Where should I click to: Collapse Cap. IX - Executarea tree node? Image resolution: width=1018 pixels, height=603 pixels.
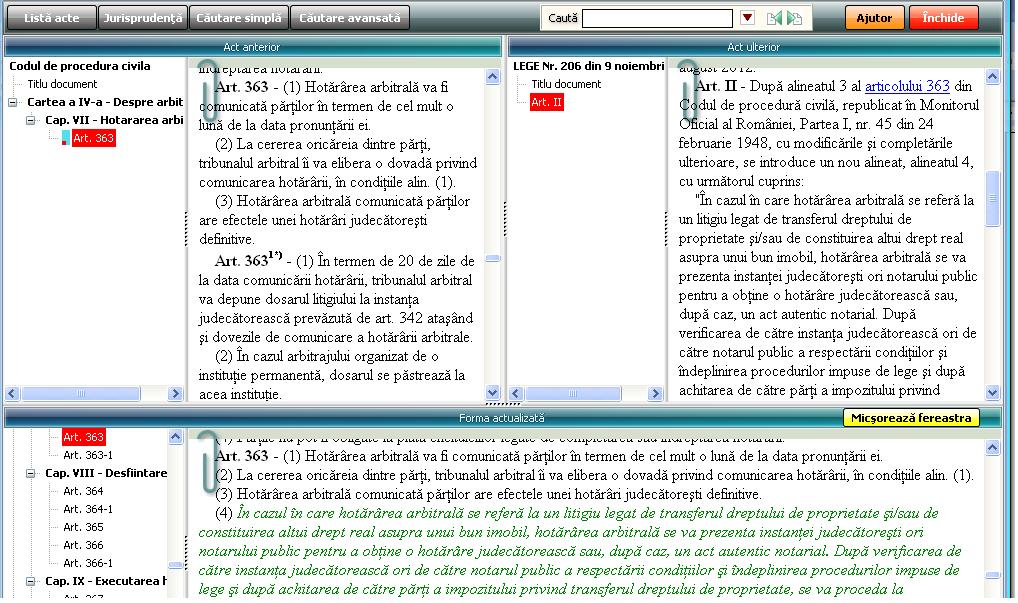pos(31,581)
